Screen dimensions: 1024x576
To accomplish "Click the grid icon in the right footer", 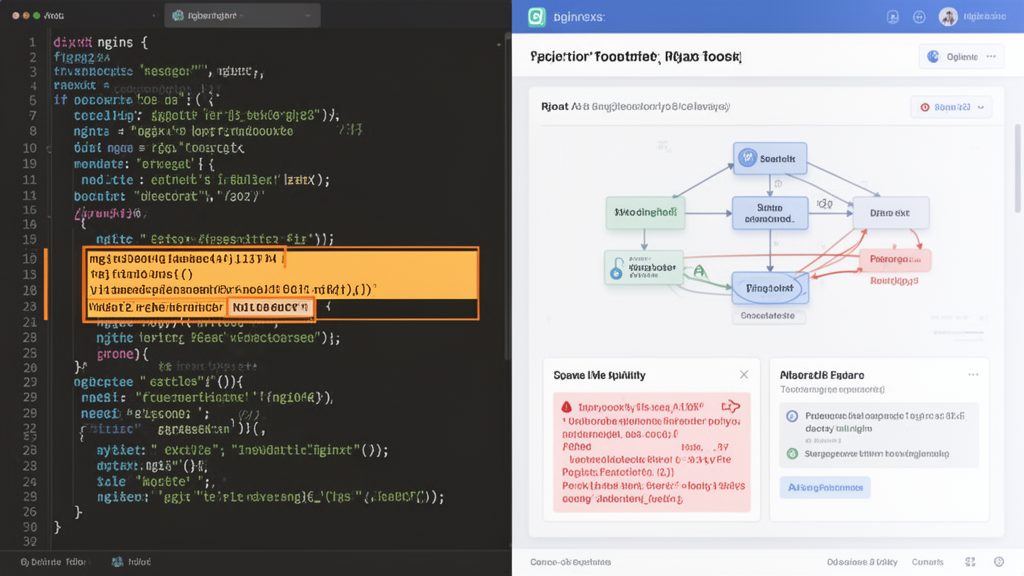I will (970, 562).
